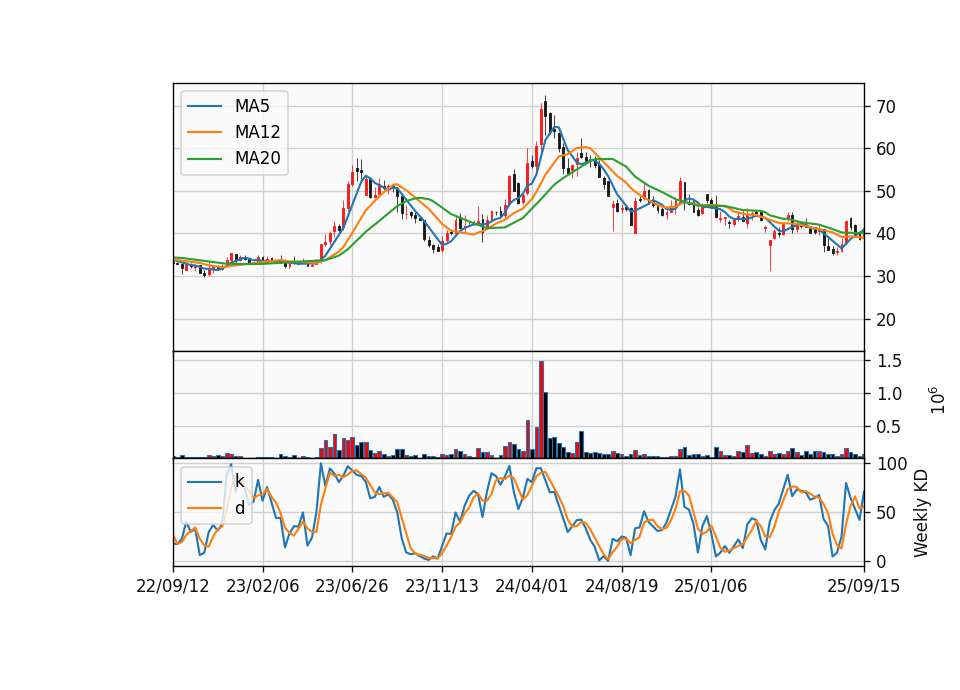Click the 25/01/06 date axis label

tap(711, 586)
